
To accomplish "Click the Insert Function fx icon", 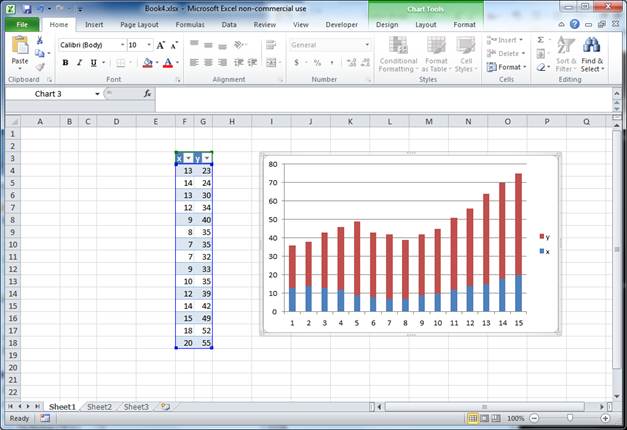I will point(148,94).
